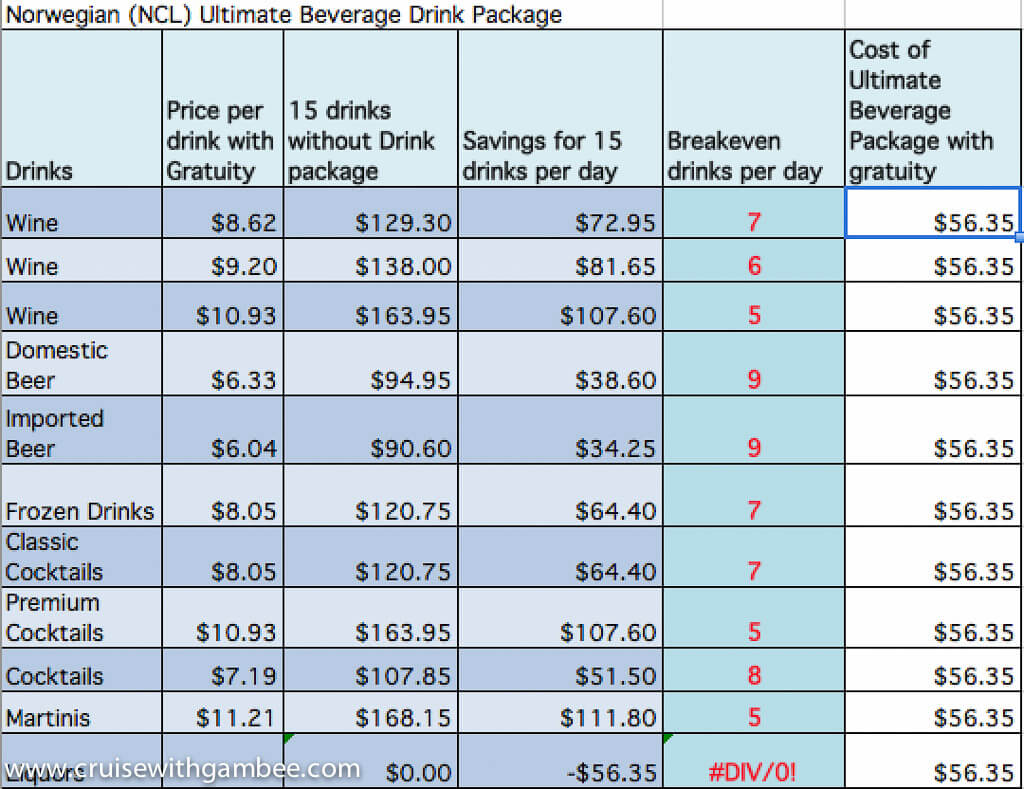The height and width of the screenshot is (789, 1024).
Task: Click the $8.62 price cell
Action: [x=223, y=213]
